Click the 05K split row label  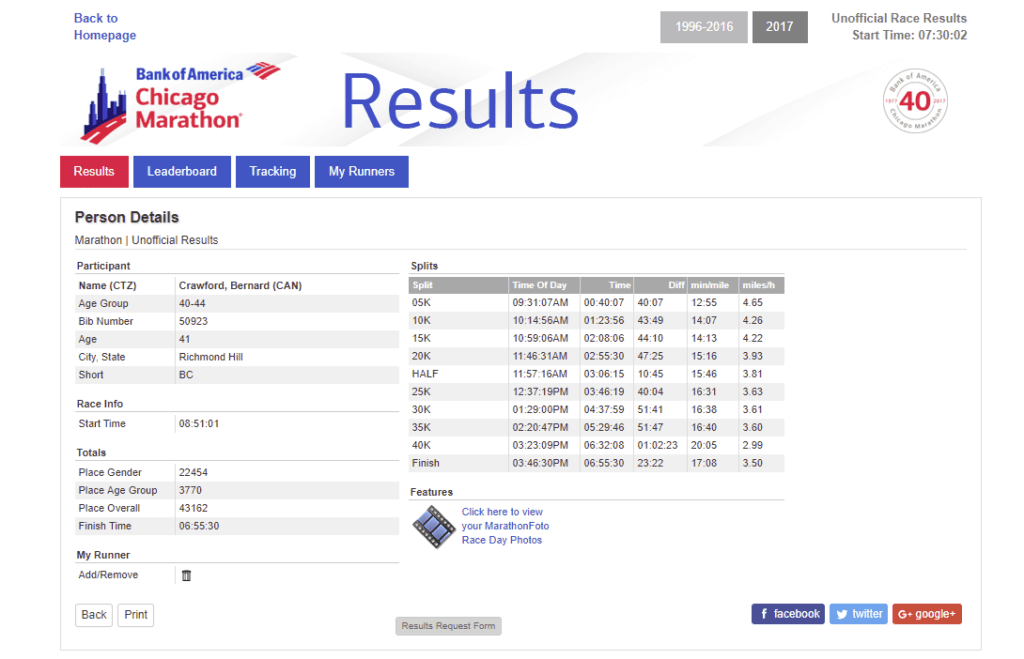click(421, 303)
